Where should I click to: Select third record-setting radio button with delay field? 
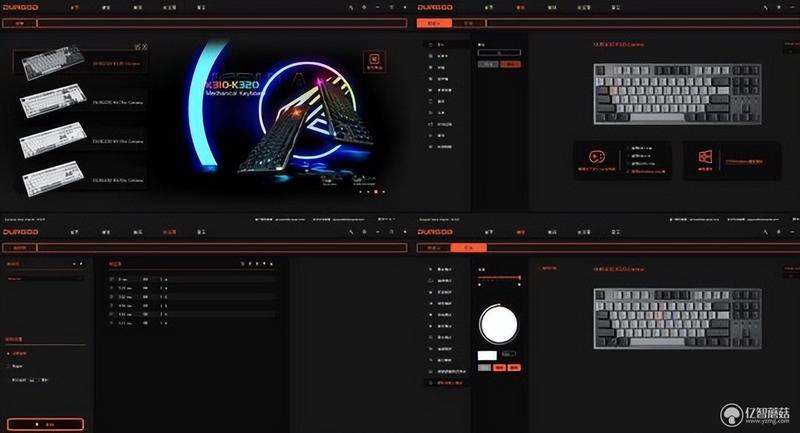pos(8,380)
